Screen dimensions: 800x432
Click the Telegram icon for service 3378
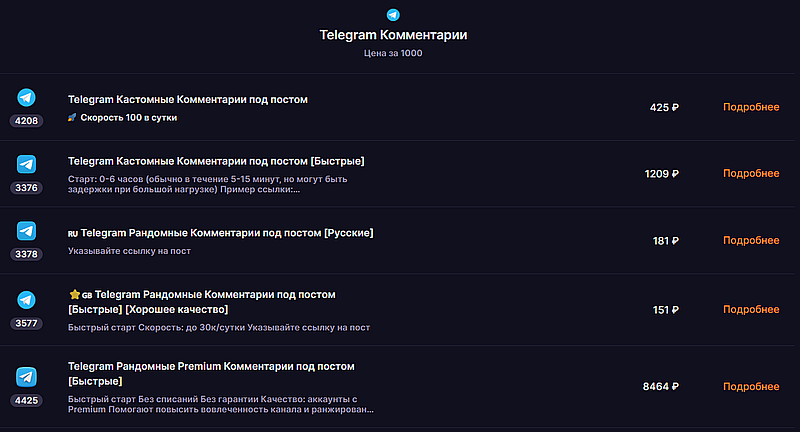26,231
